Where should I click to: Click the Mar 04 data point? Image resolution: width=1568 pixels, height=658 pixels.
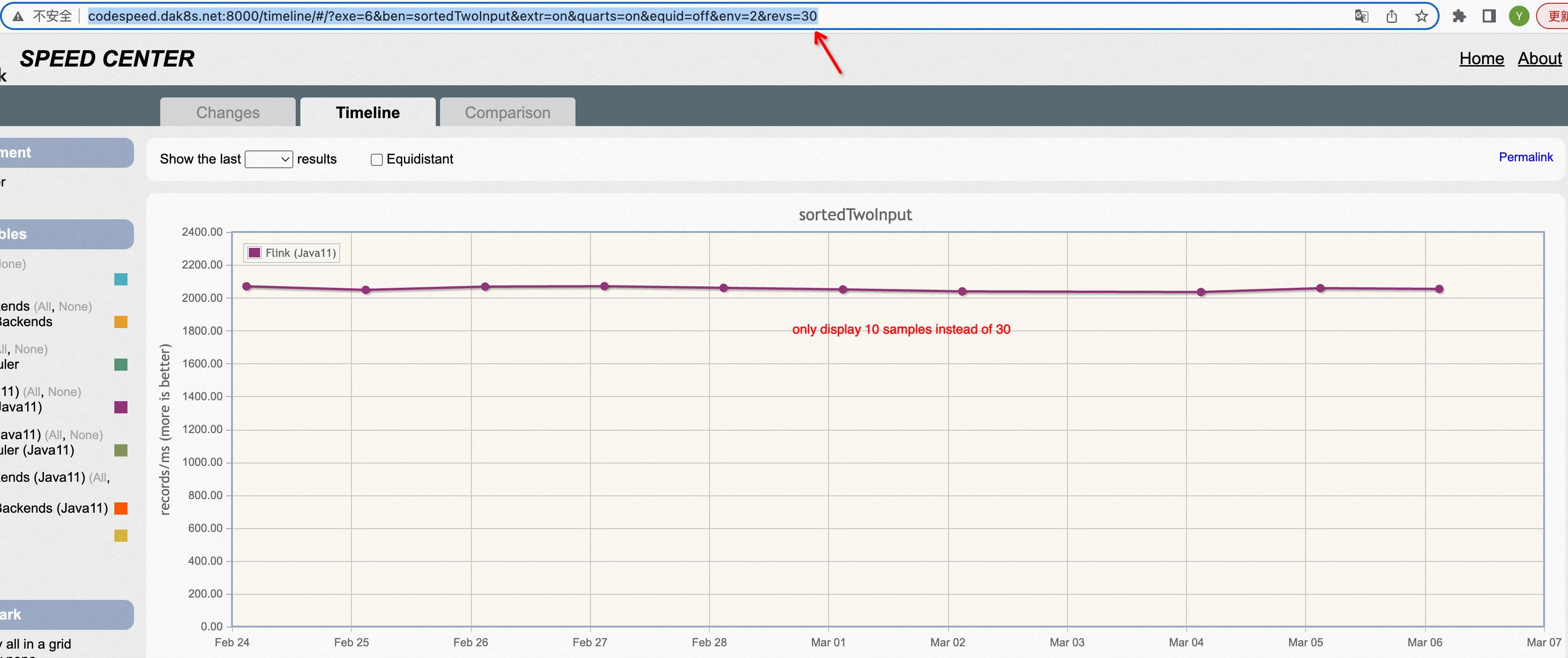click(1200, 292)
